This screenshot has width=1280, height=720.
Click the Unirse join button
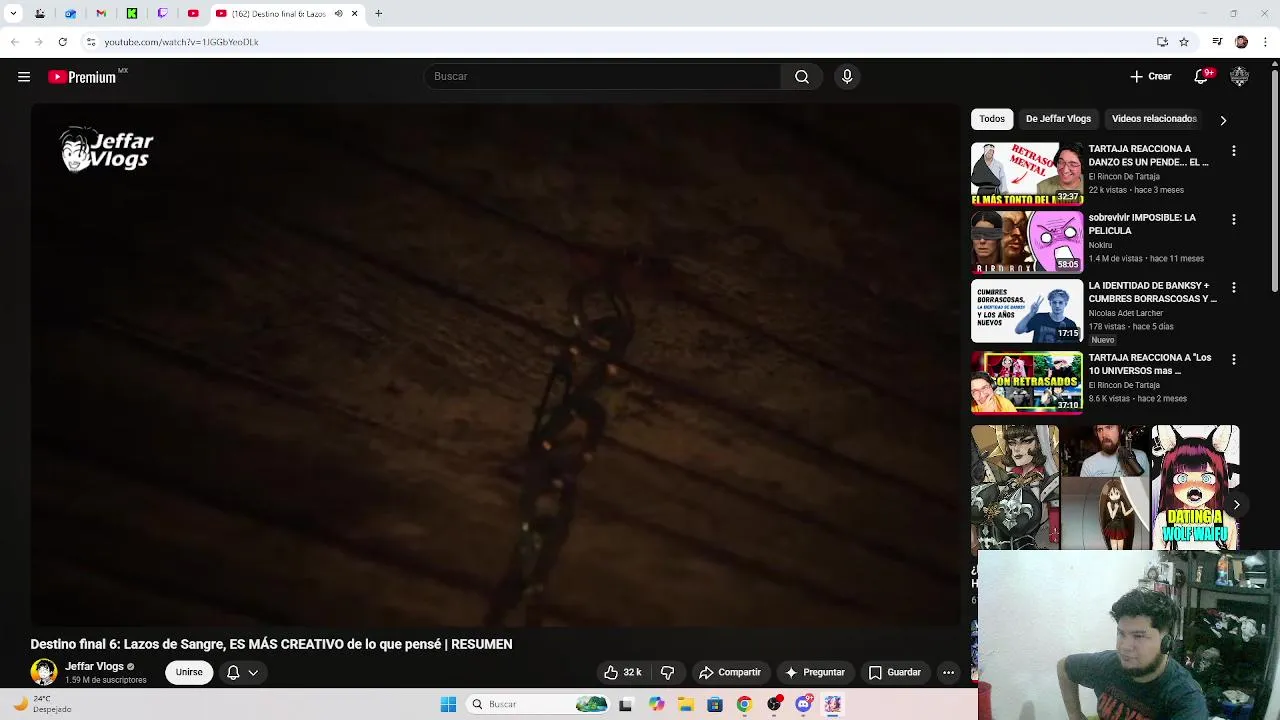[189, 672]
